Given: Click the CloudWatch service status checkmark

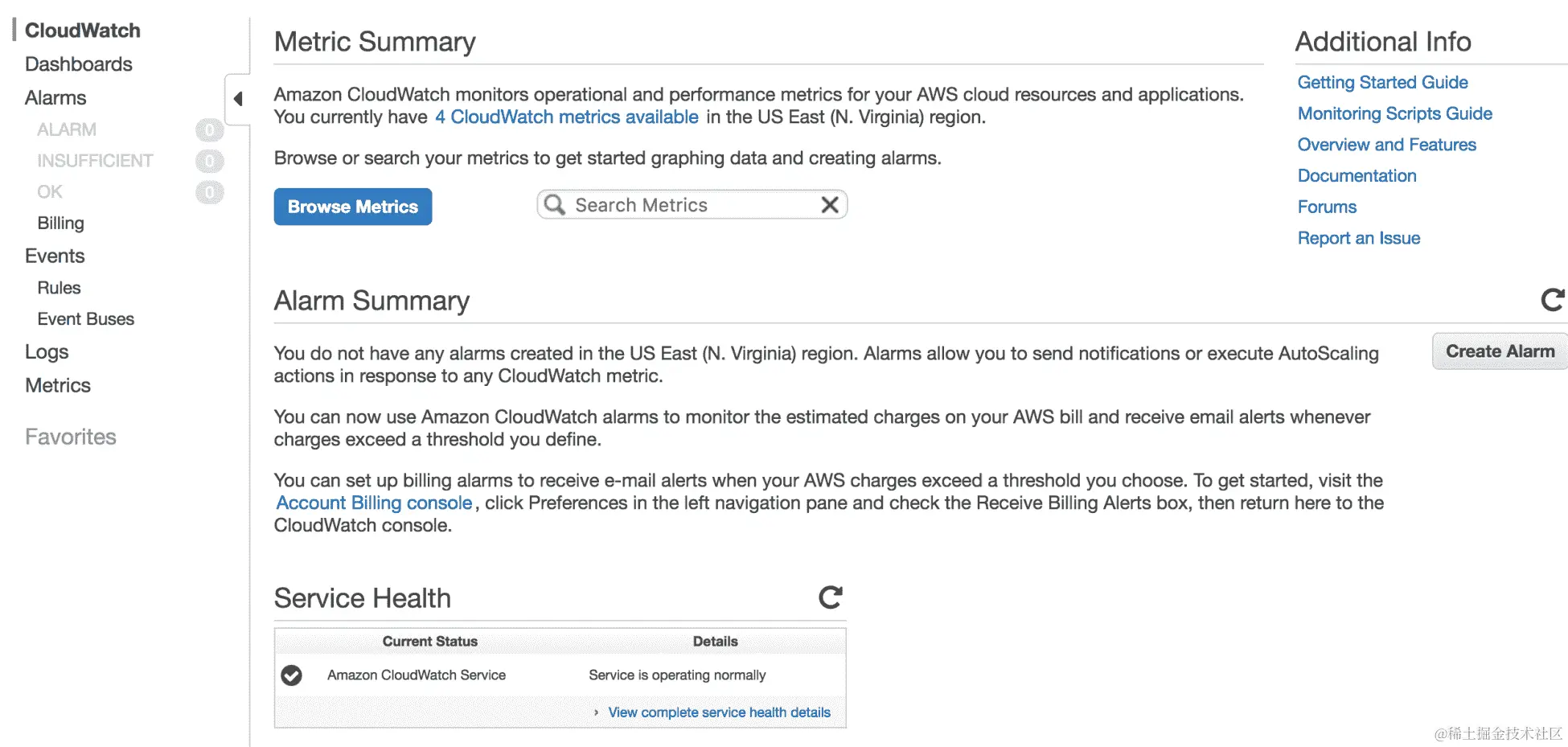Looking at the screenshot, I should [x=292, y=675].
